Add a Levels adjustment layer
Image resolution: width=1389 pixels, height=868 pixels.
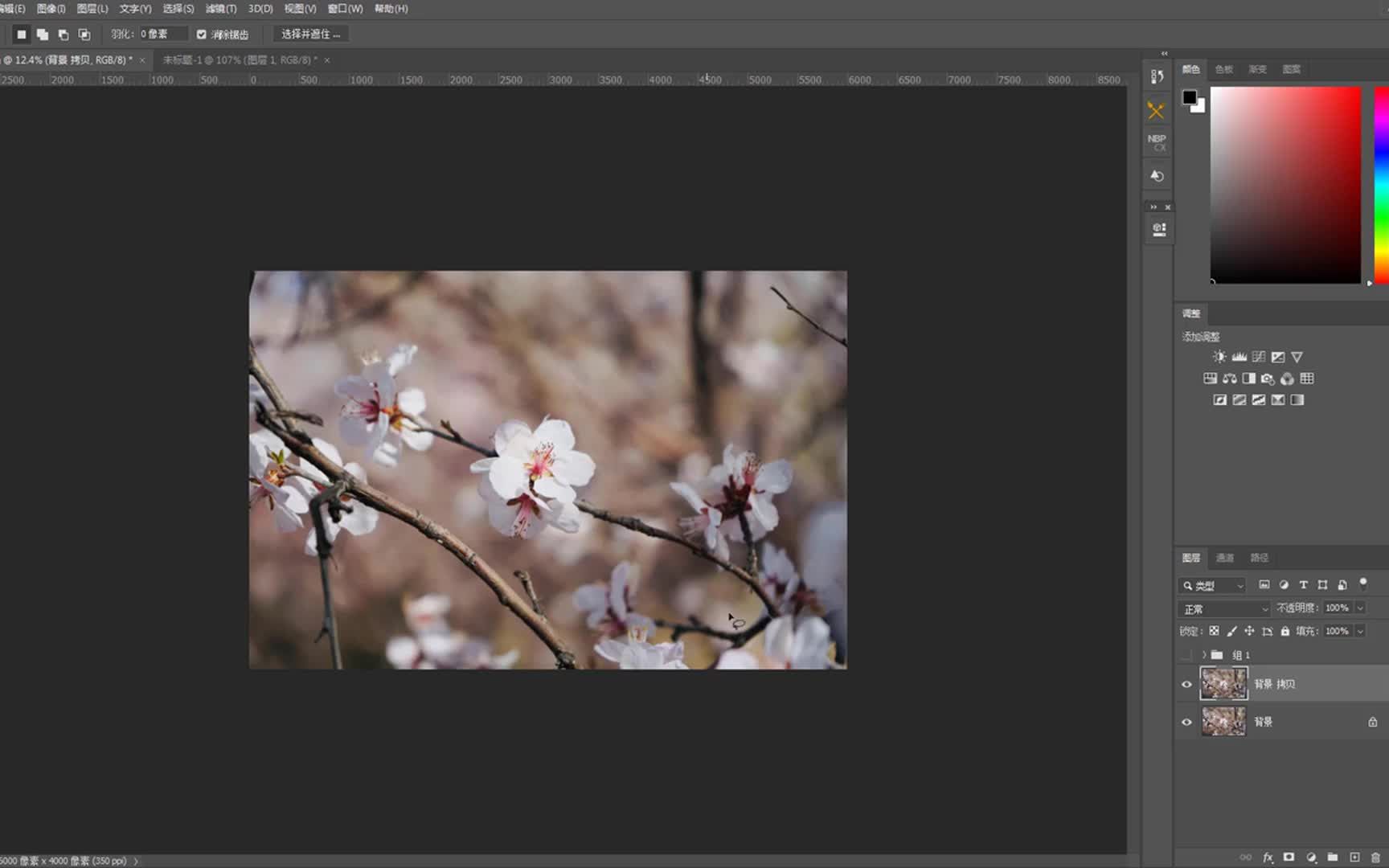[1239, 357]
